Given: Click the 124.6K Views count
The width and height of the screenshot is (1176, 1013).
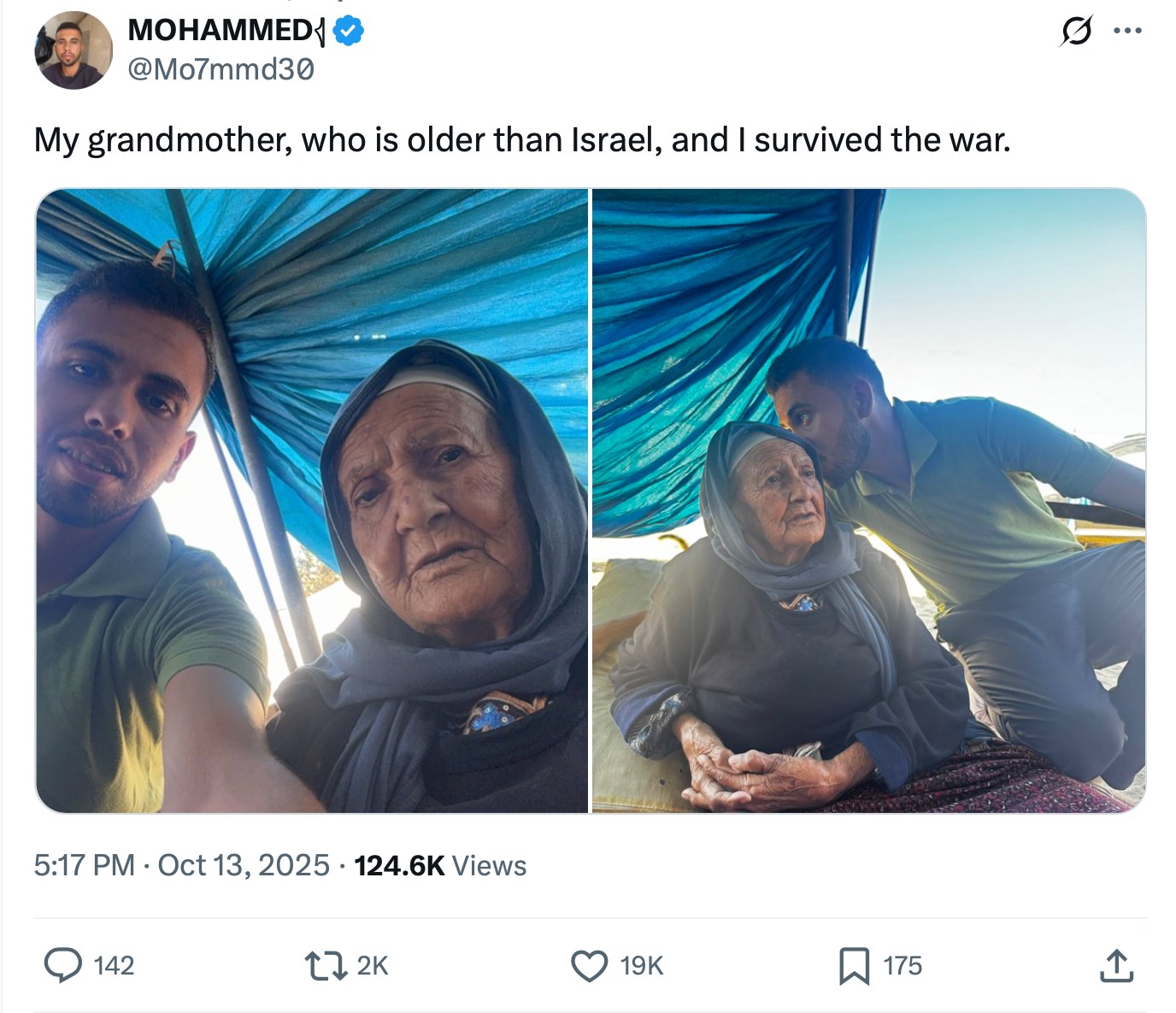Looking at the screenshot, I should point(440,865).
